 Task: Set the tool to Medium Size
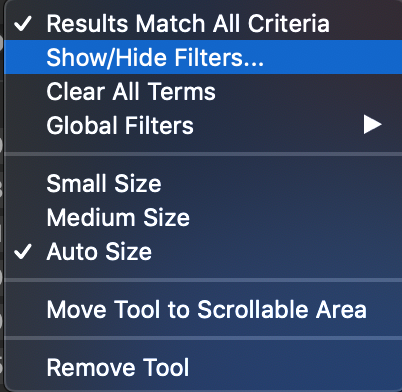[x=203, y=217]
